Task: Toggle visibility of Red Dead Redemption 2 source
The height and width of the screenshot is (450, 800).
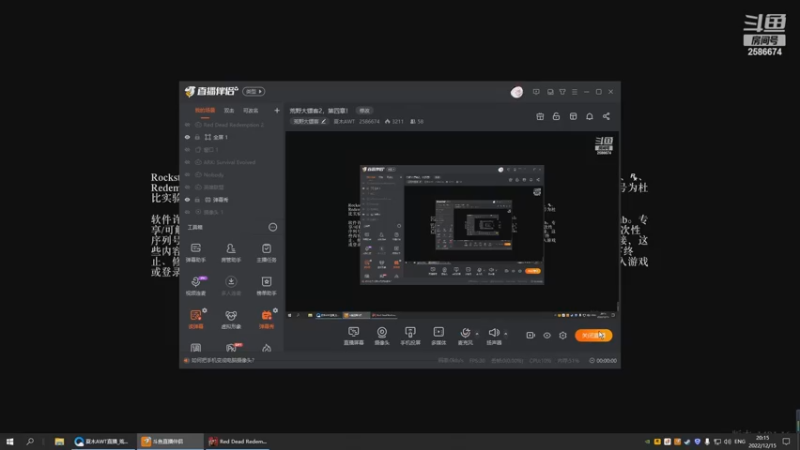Action: click(x=187, y=124)
